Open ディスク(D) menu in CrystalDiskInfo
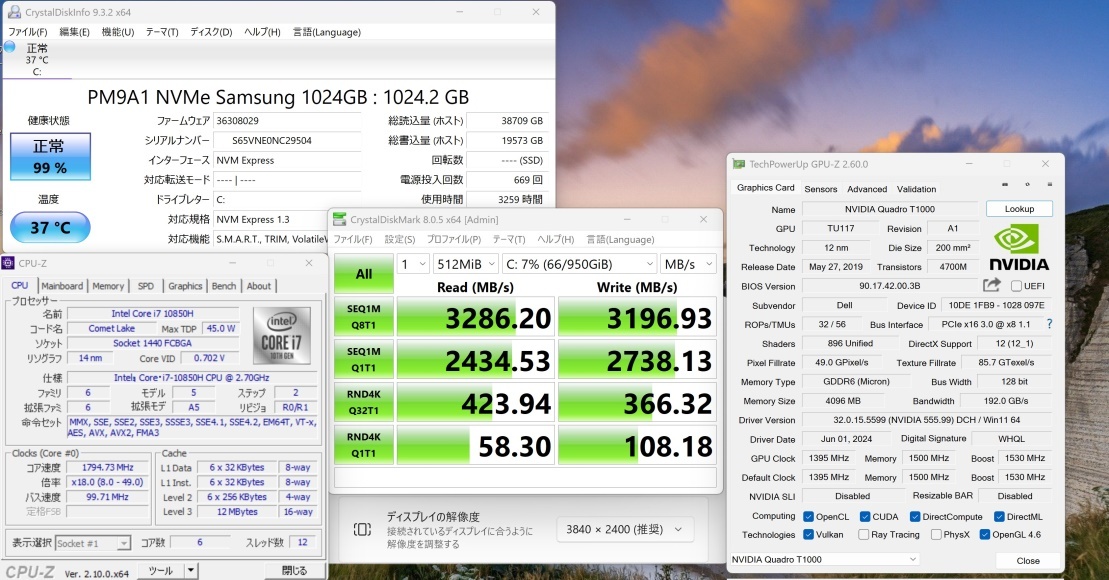The width and height of the screenshot is (1109, 580). click(x=211, y=32)
